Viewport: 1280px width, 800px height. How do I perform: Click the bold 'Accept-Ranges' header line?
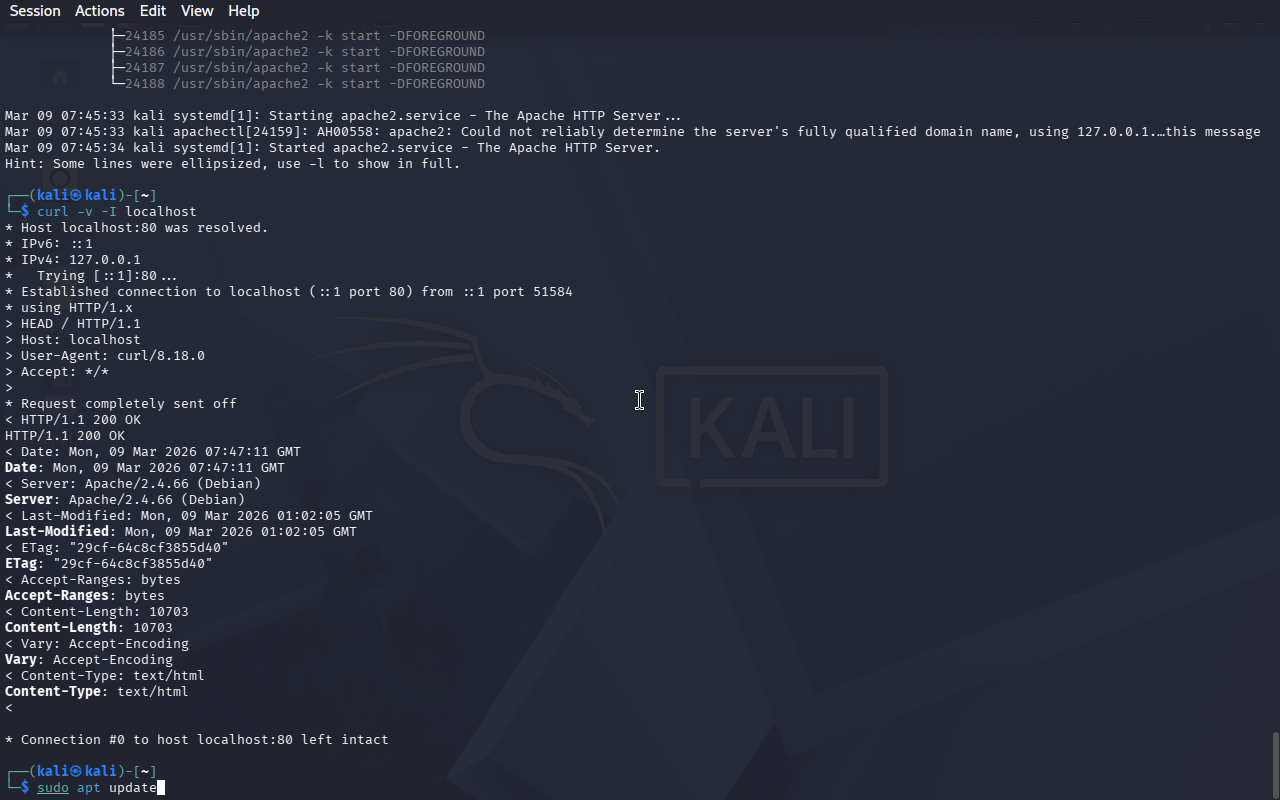pyautogui.click(x=85, y=596)
